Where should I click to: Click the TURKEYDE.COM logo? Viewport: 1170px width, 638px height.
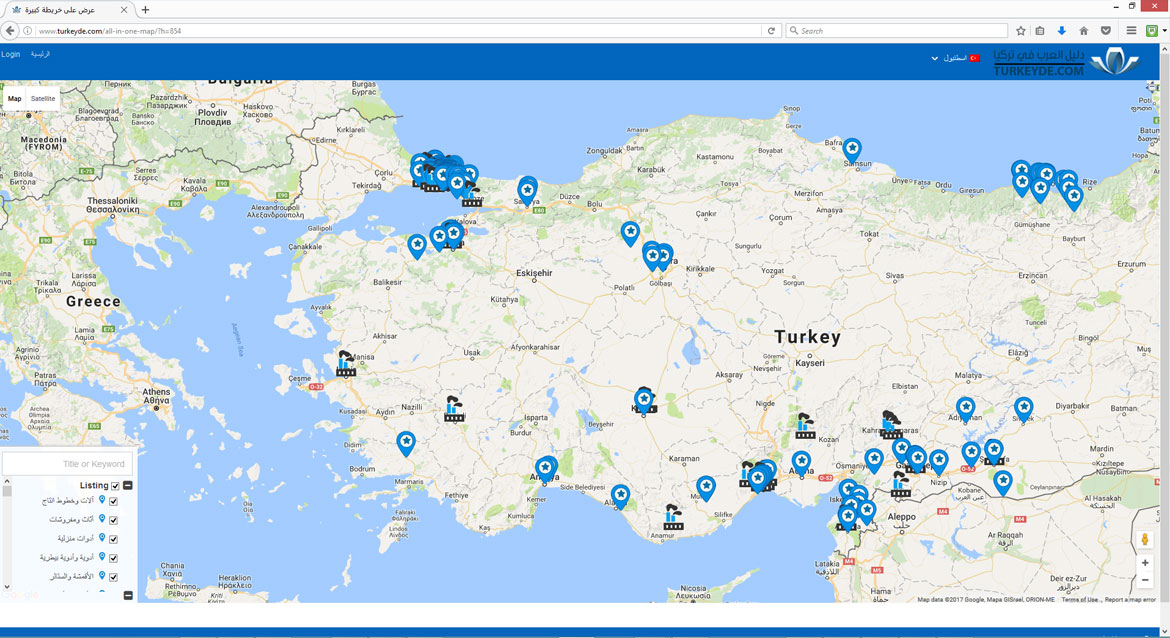(1066, 63)
